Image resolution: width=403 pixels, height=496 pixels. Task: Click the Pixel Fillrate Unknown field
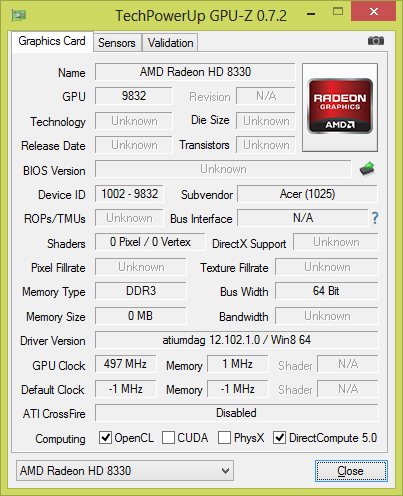point(141,267)
